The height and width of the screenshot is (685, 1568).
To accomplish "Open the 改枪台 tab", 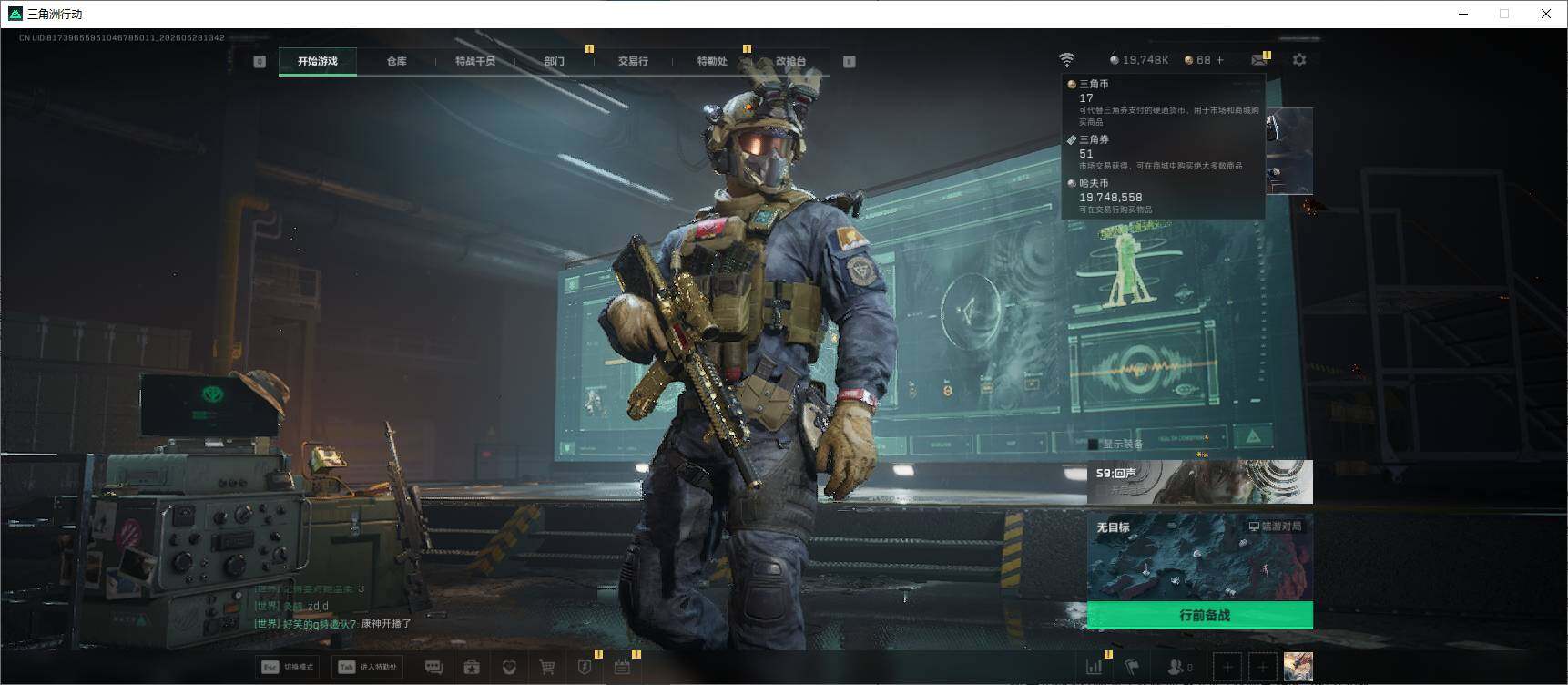I will (790, 61).
